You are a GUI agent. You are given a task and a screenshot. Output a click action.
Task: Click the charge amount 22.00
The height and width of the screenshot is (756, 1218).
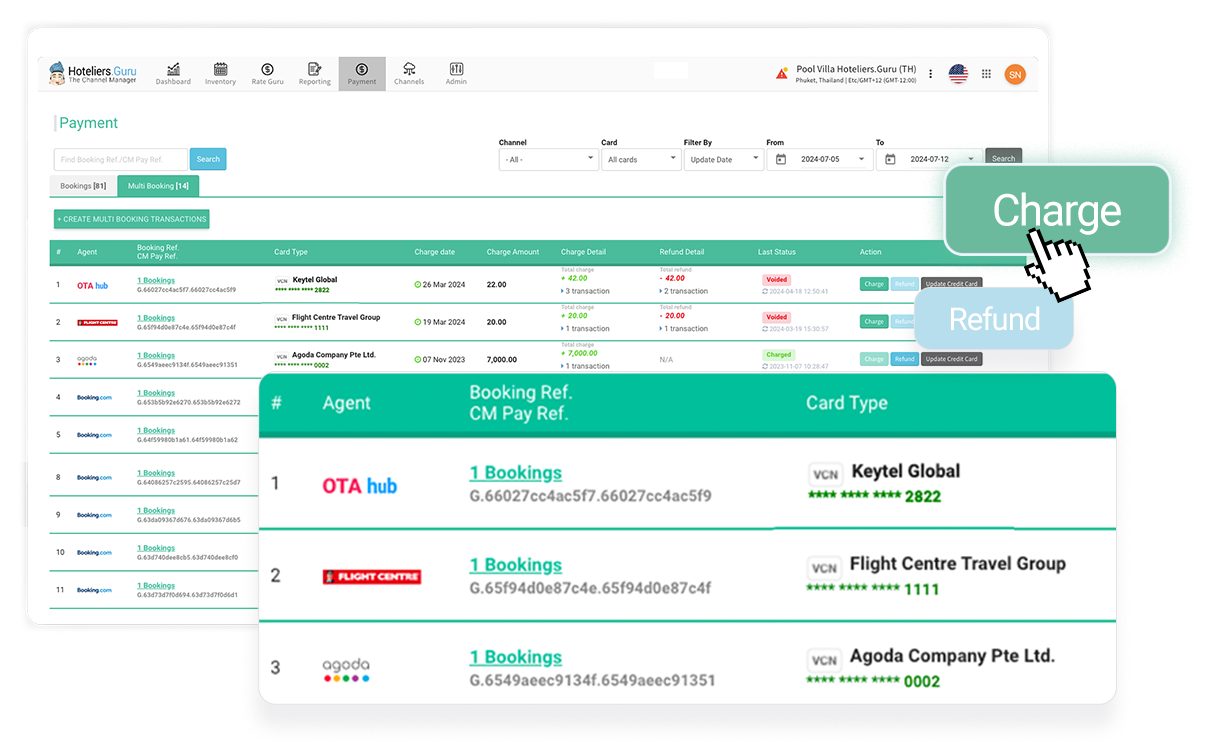click(496, 285)
